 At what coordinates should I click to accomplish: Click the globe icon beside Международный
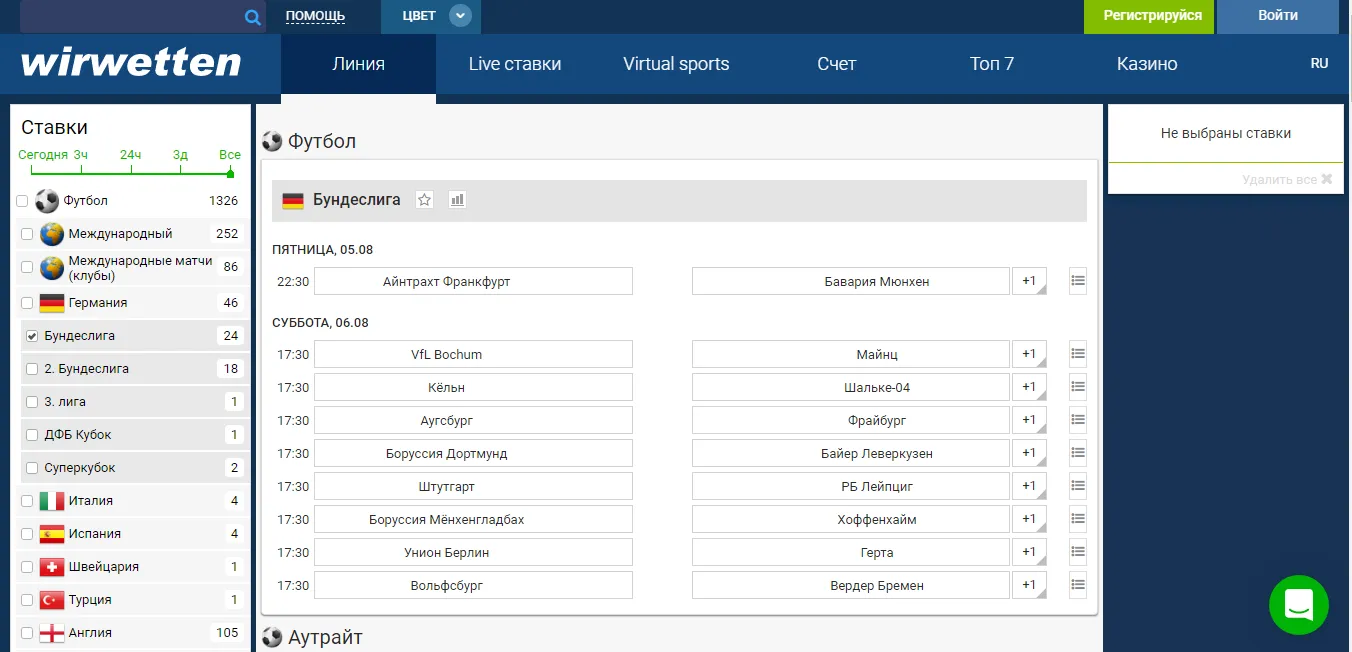click(x=52, y=234)
